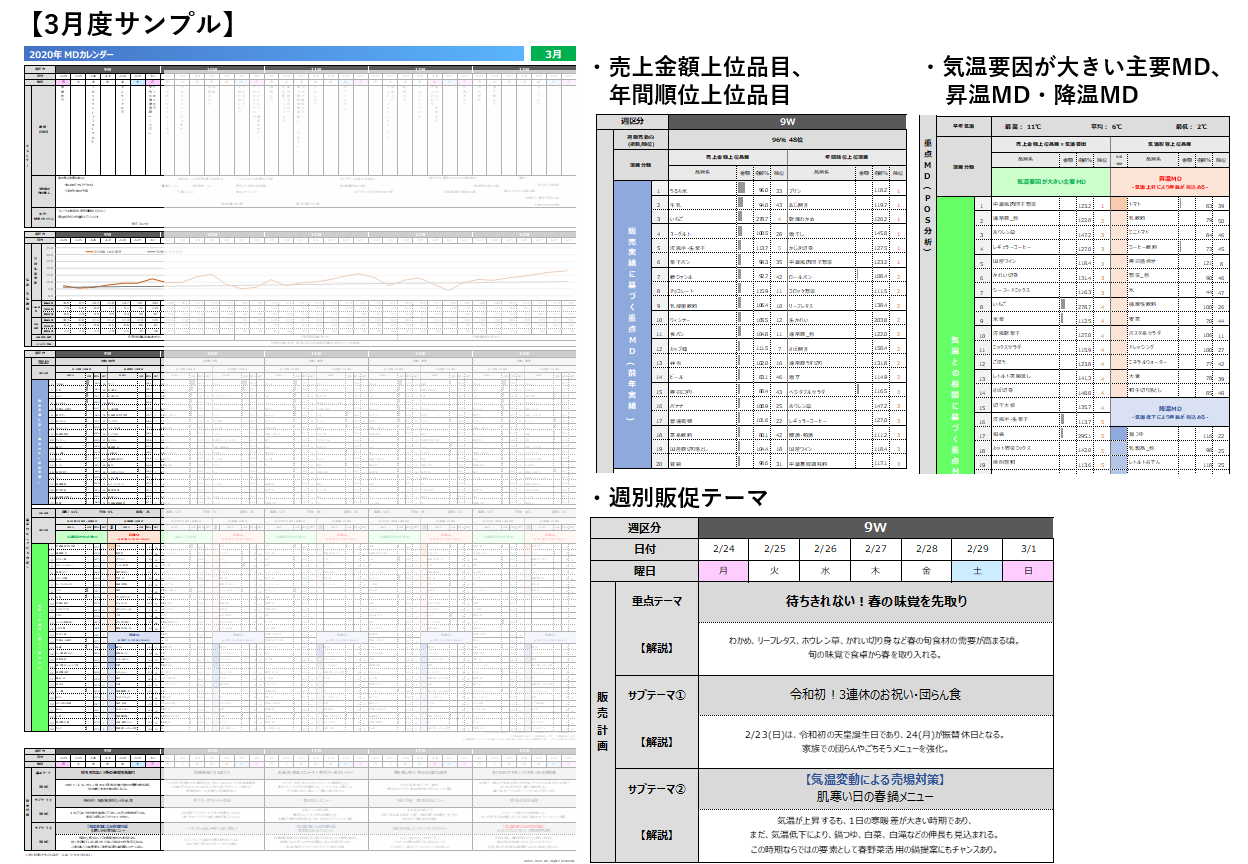
Task: Click the blue 土 weekday cell
Action: 977,571
